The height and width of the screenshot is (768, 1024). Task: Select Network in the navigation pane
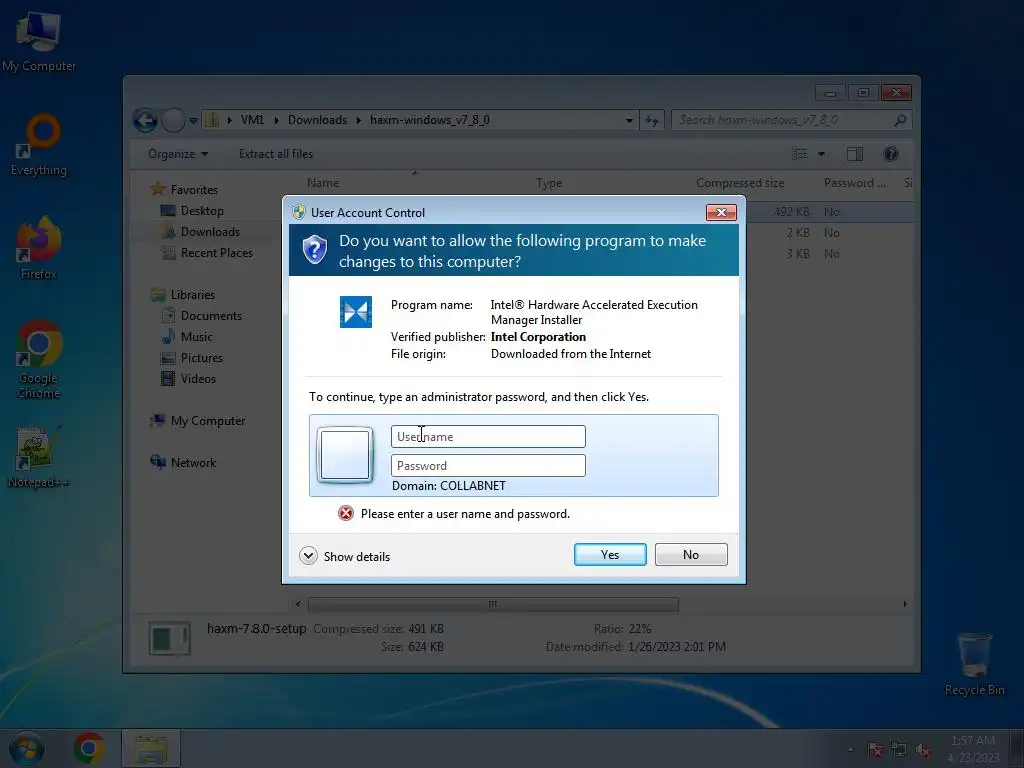(x=184, y=462)
